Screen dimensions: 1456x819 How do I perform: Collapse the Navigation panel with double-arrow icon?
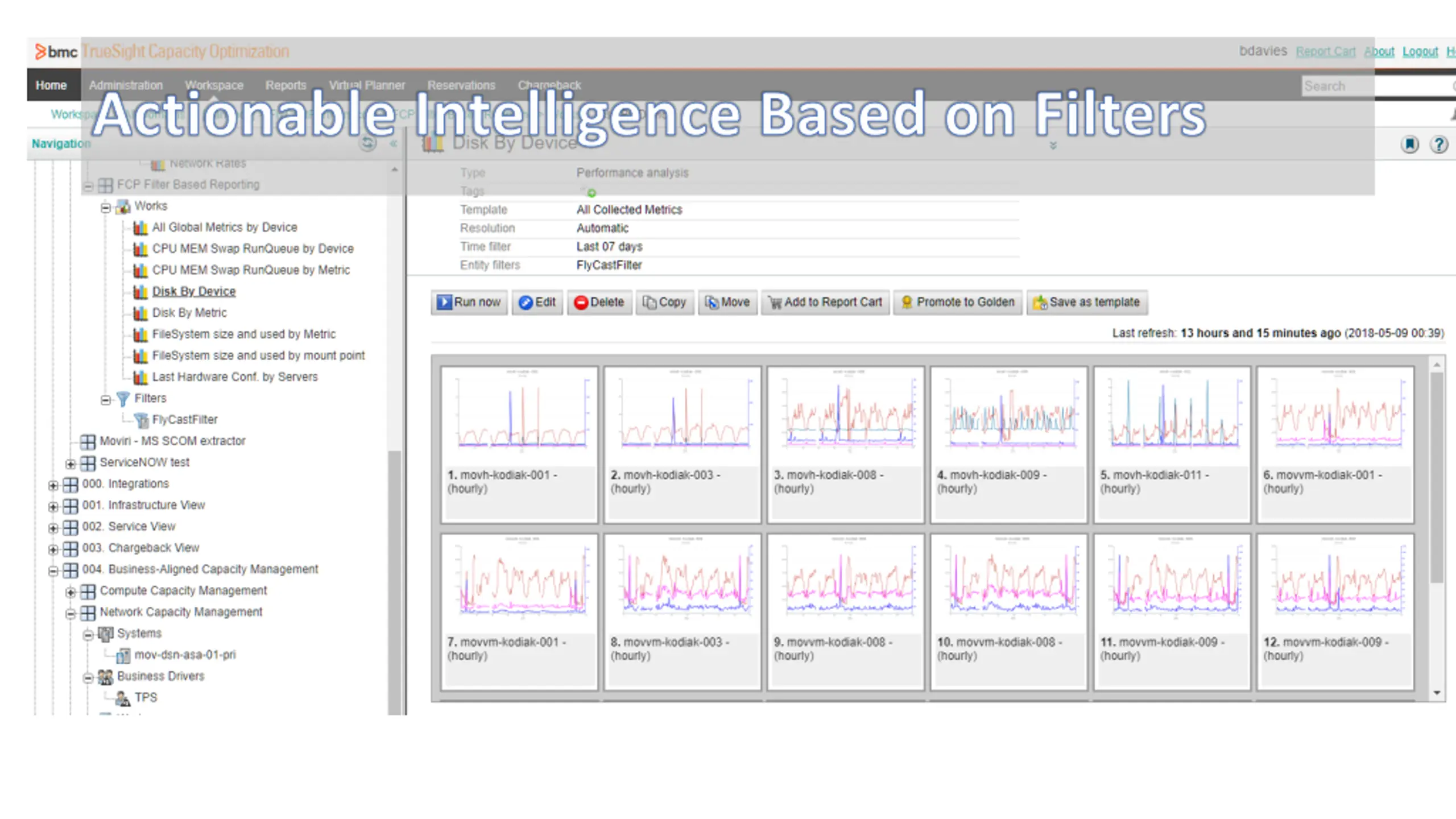pos(393,144)
